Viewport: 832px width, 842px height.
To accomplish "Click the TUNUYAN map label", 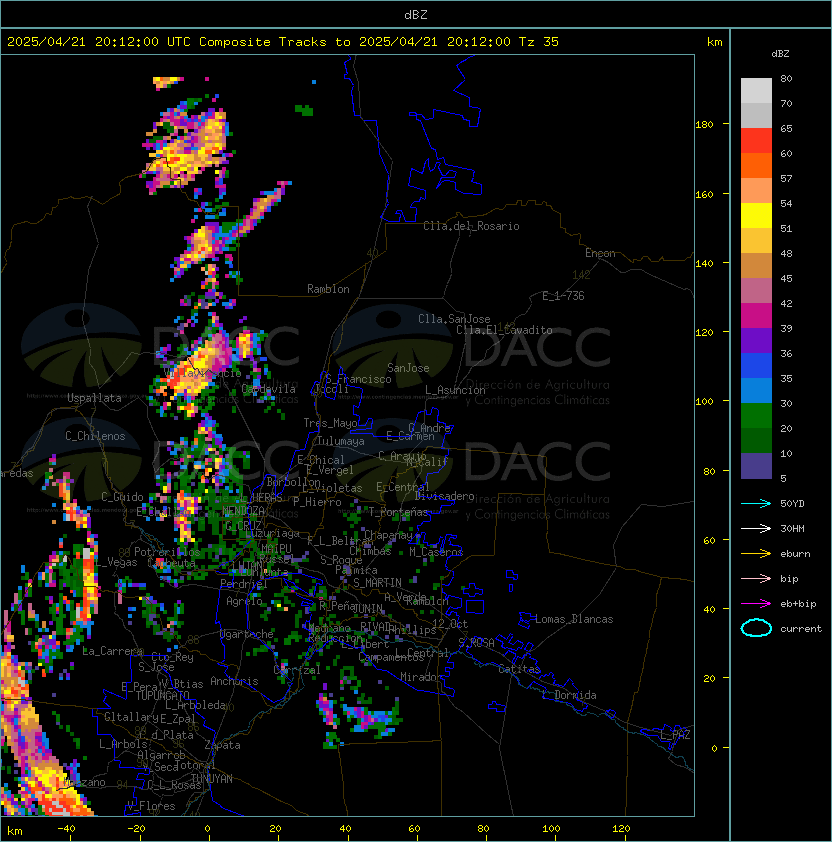I will coord(212,779).
